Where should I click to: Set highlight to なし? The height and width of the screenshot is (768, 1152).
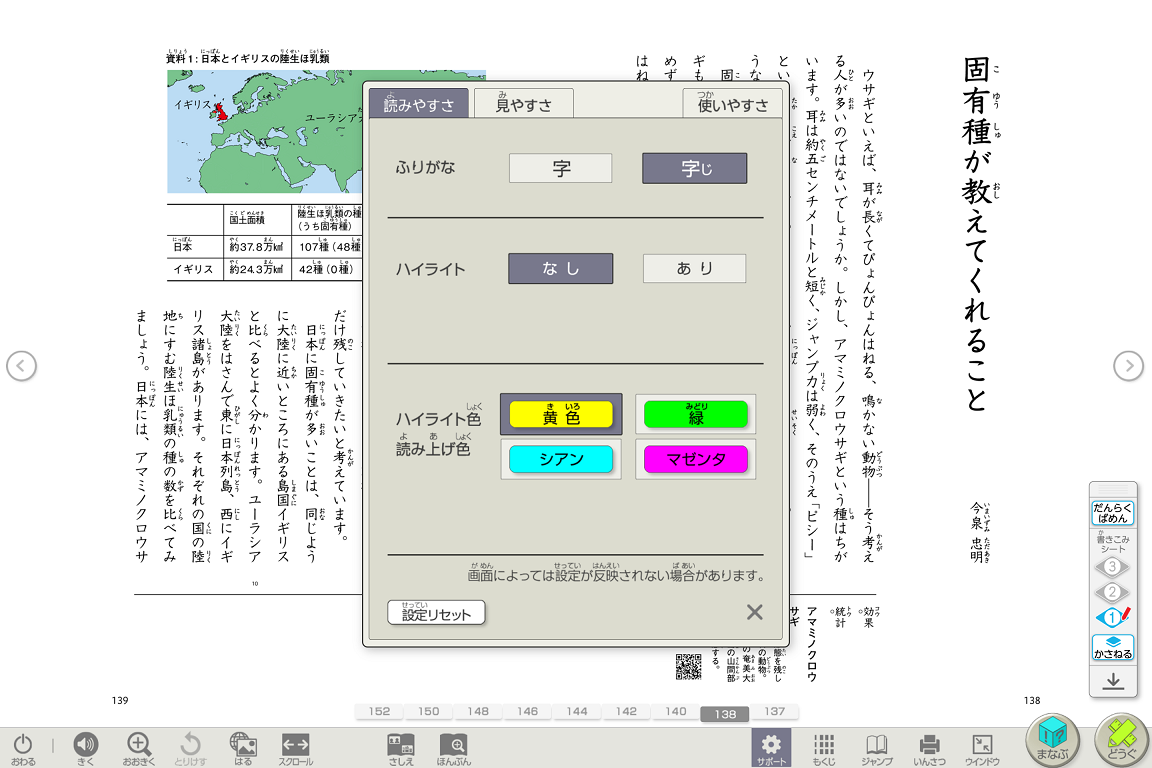pyautogui.click(x=560, y=268)
